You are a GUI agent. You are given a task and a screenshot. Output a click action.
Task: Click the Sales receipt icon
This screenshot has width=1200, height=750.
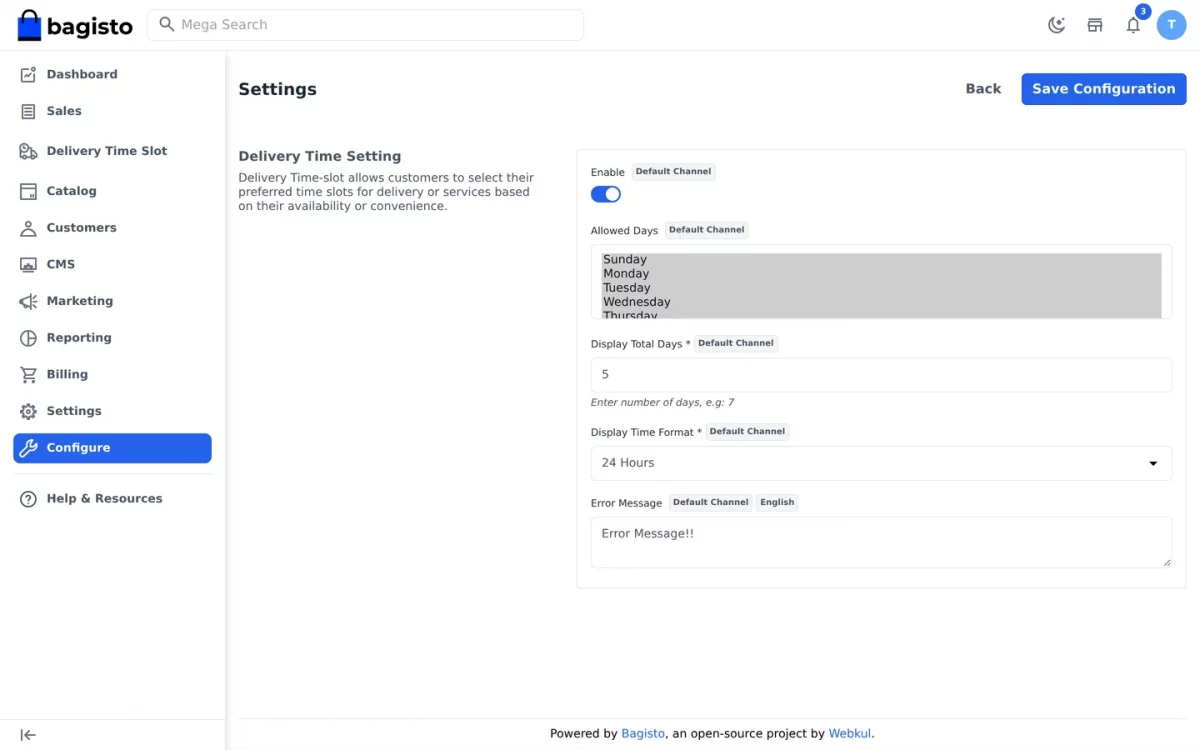[x=28, y=111]
